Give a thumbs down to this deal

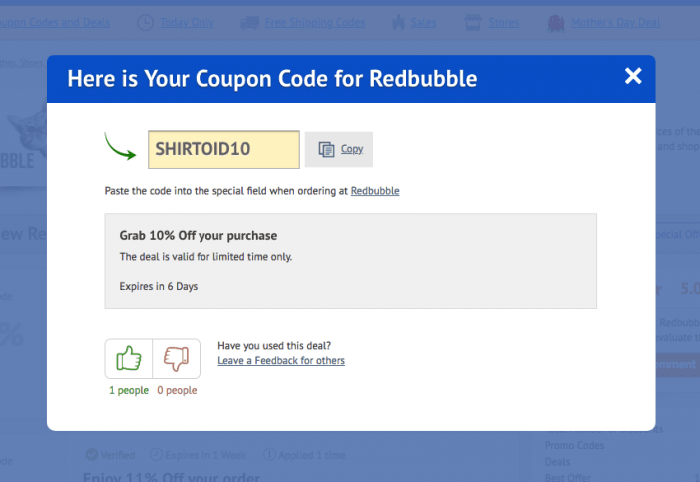(x=177, y=358)
